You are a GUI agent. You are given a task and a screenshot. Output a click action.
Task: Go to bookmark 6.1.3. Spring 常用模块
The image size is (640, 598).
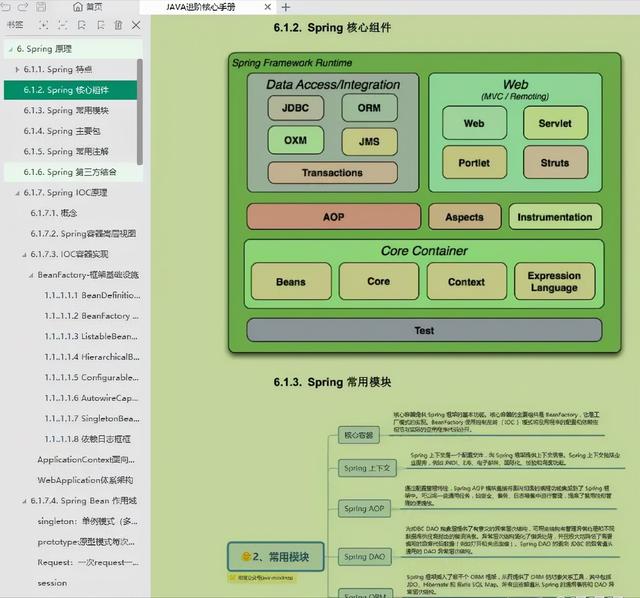(67, 110)
